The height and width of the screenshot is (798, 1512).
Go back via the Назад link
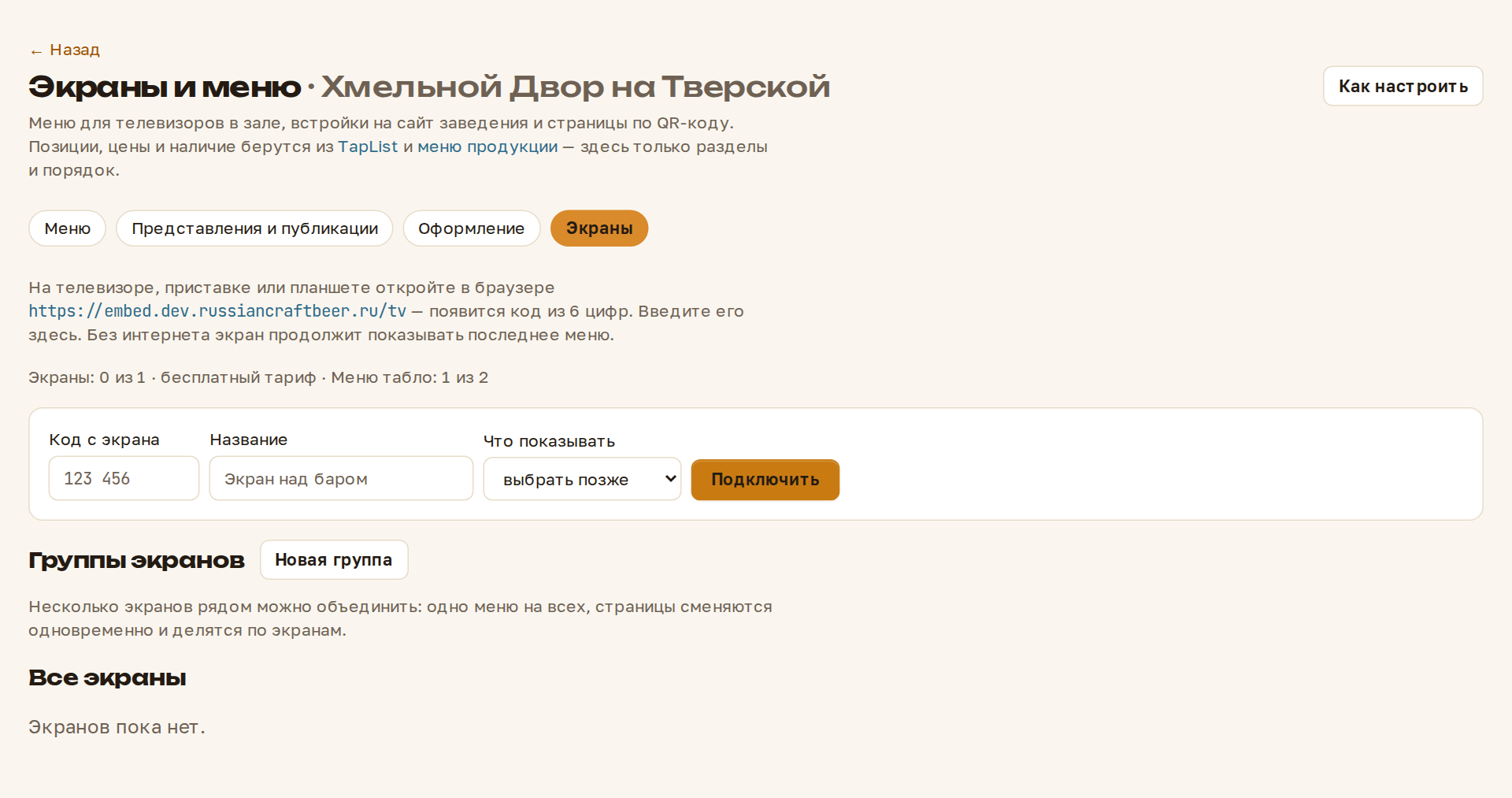pos(65,50)
